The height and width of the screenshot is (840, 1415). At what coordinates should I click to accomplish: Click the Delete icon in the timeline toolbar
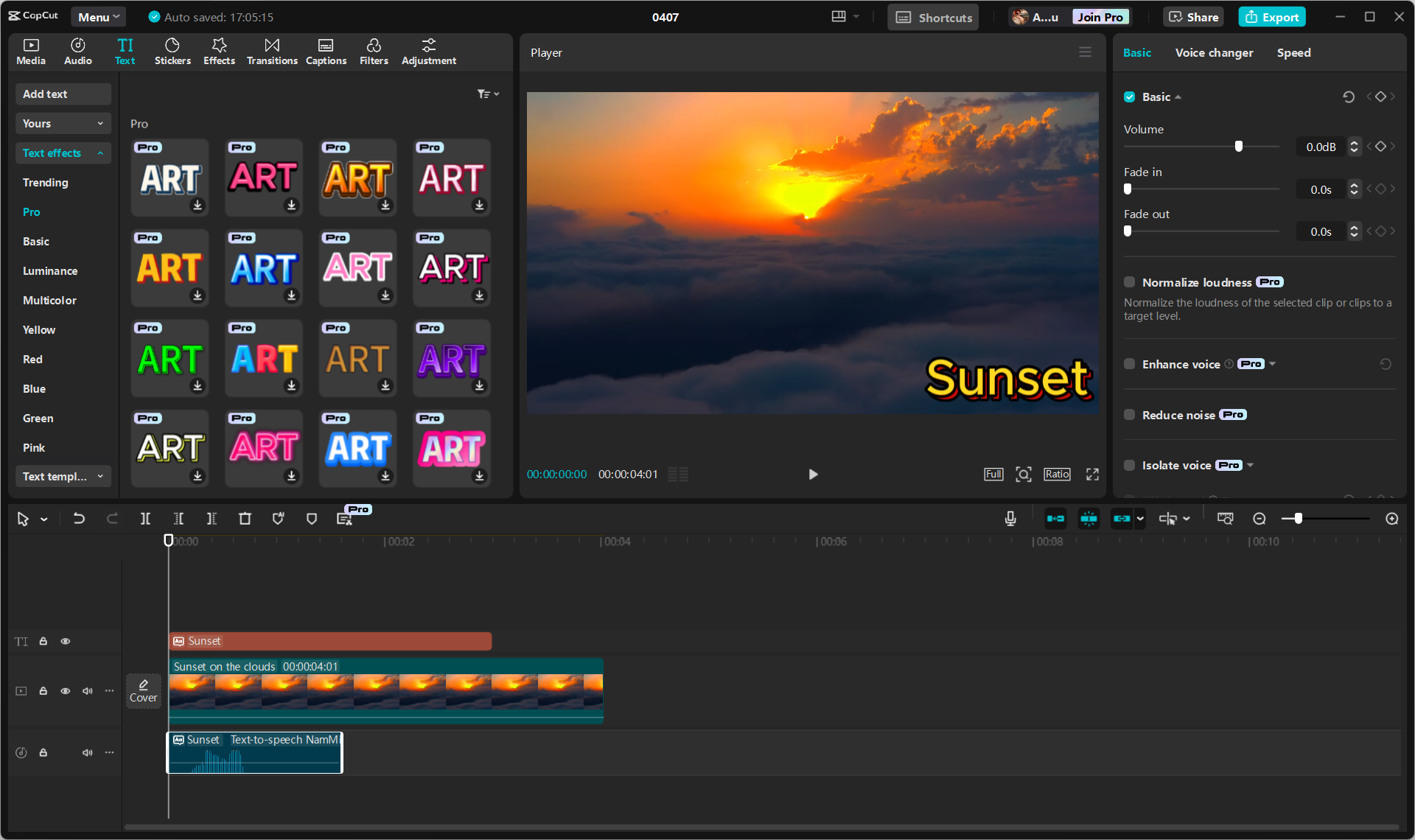[245, 518]
